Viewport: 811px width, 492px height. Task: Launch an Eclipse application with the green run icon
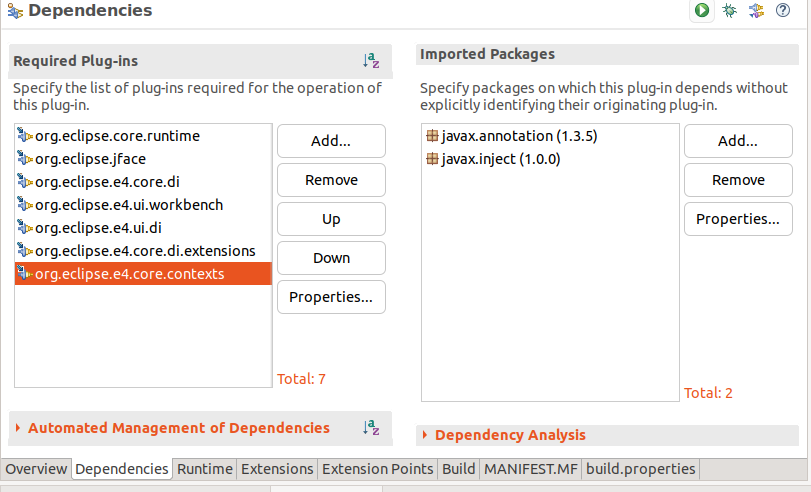point(702,10)
